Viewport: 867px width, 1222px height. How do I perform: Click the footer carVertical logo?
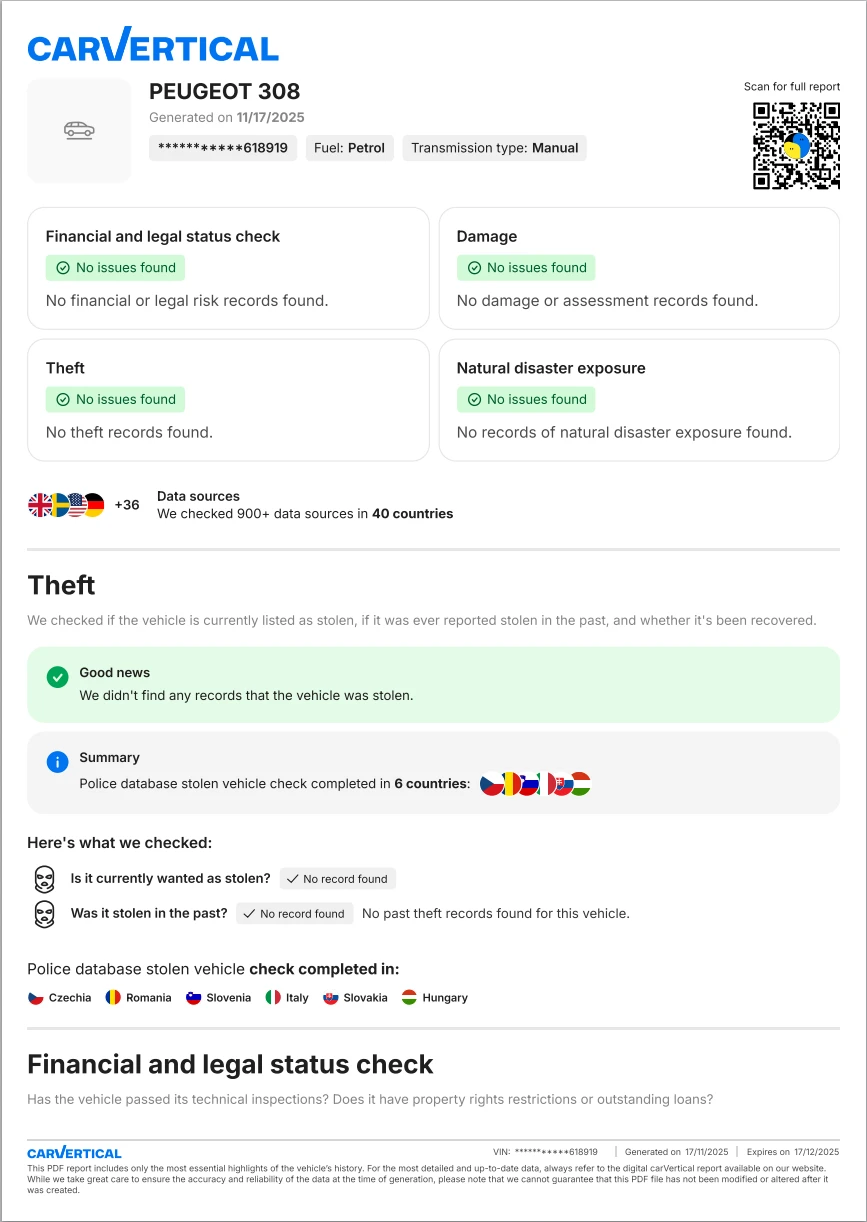pos(74,1153)
